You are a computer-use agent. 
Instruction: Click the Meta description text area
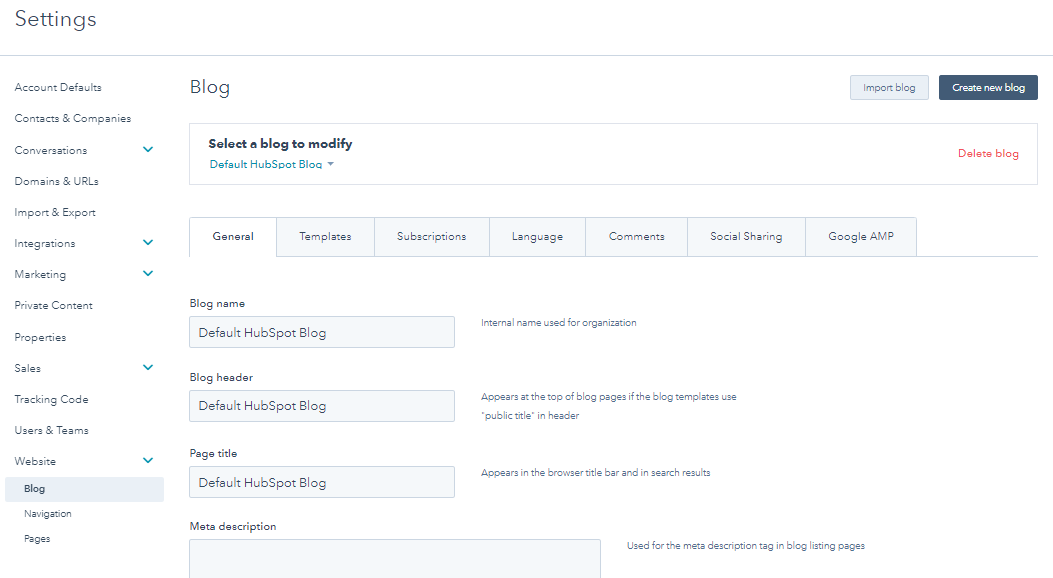[x=394, y=558]
